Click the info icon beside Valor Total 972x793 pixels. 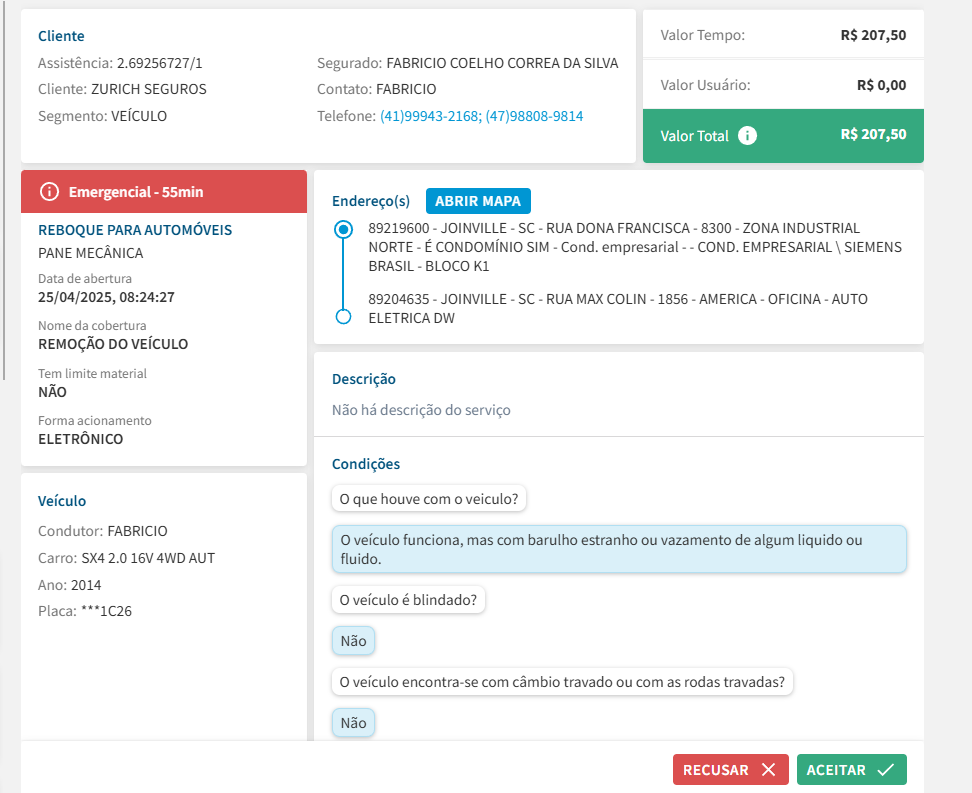pyautogui.click(x=747, y=135)
